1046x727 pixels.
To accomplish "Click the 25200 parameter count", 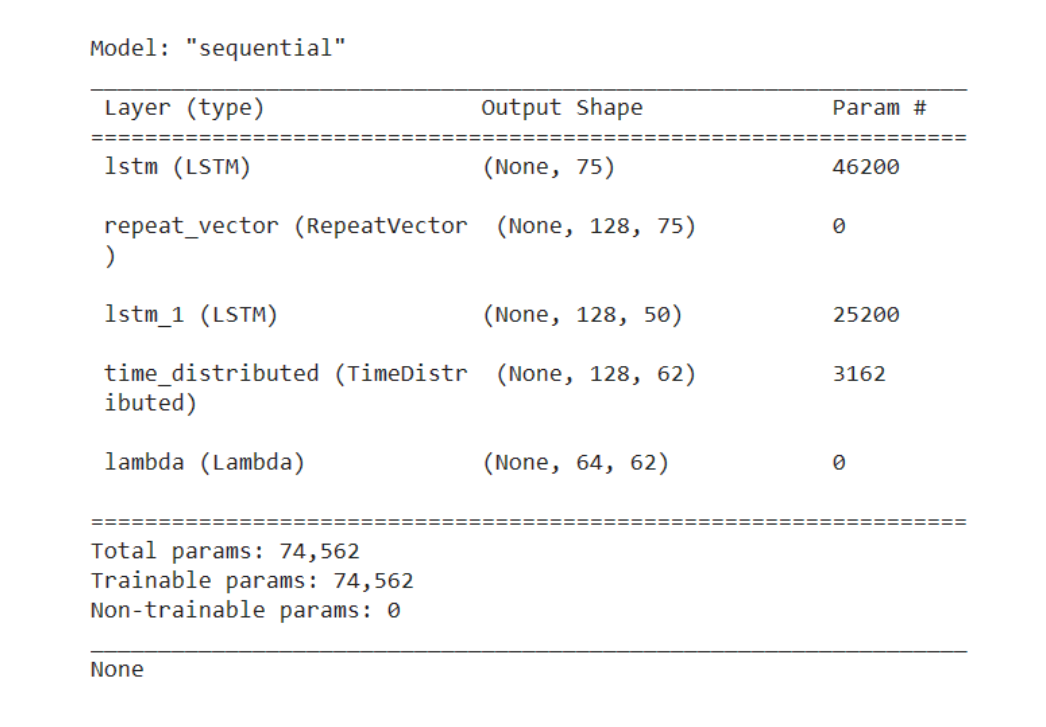I will 865,315.
